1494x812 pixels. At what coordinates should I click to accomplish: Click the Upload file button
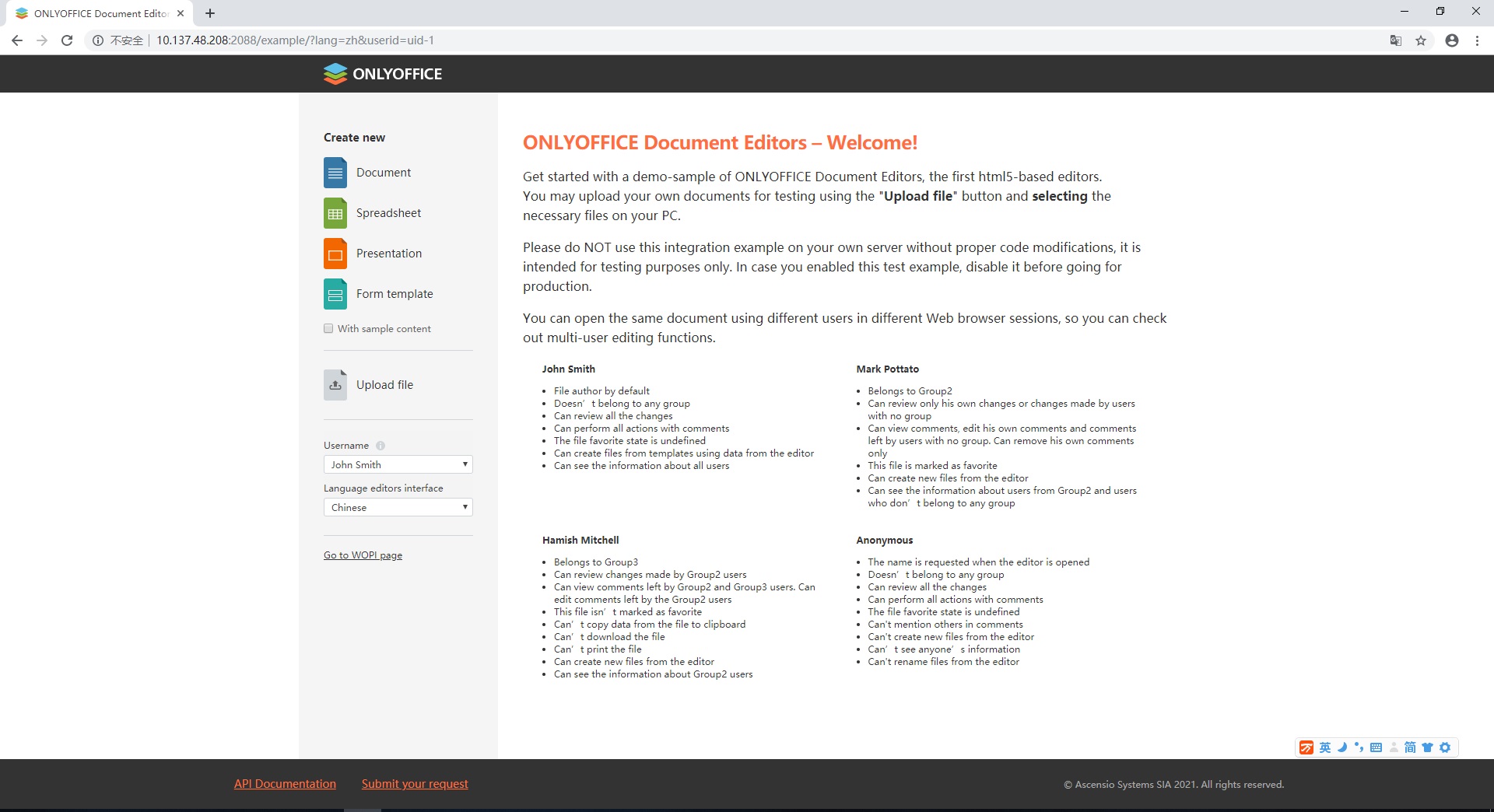coord(369,385)
